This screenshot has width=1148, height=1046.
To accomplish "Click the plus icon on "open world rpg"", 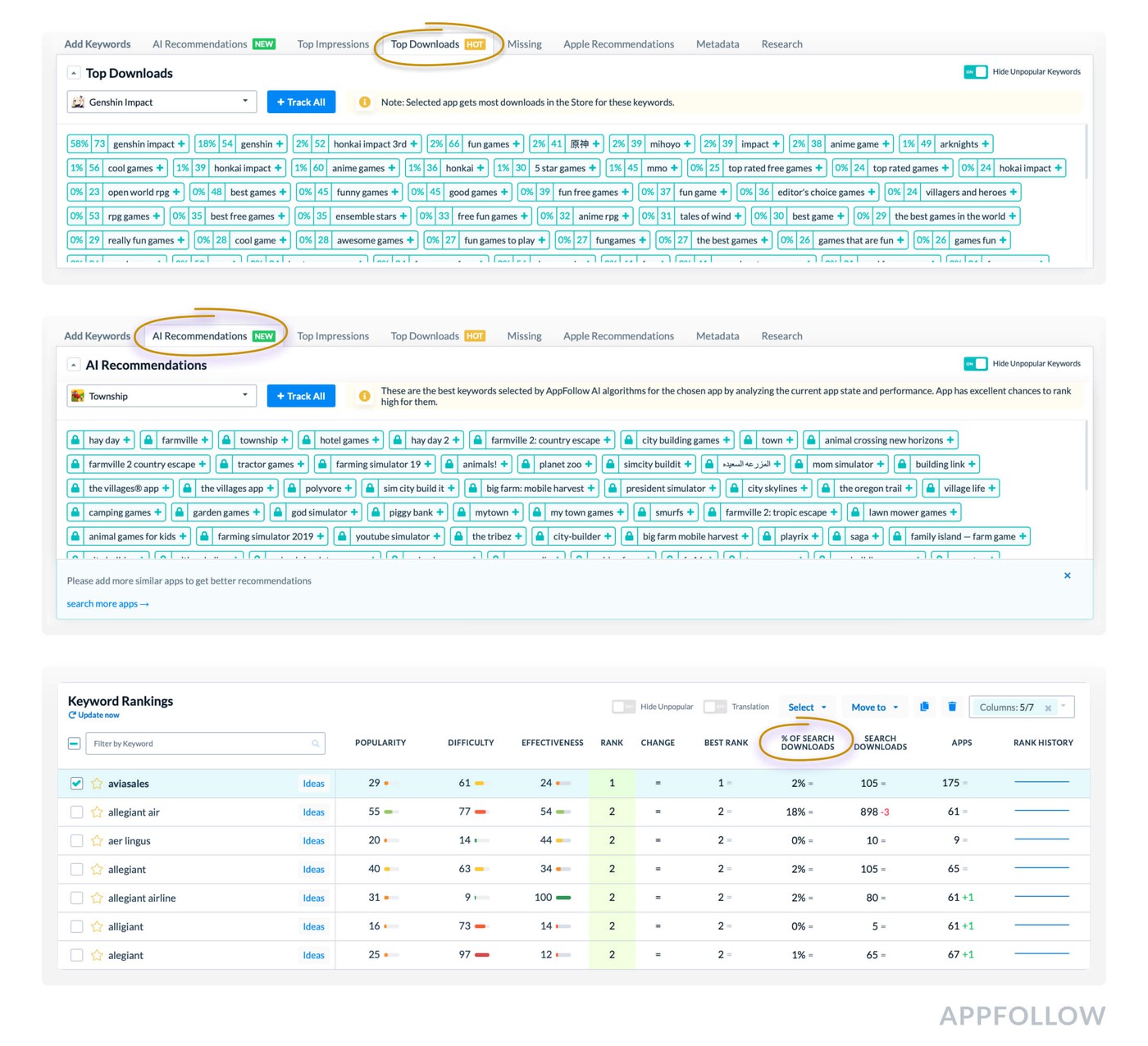I will click(x=176, y=193).
